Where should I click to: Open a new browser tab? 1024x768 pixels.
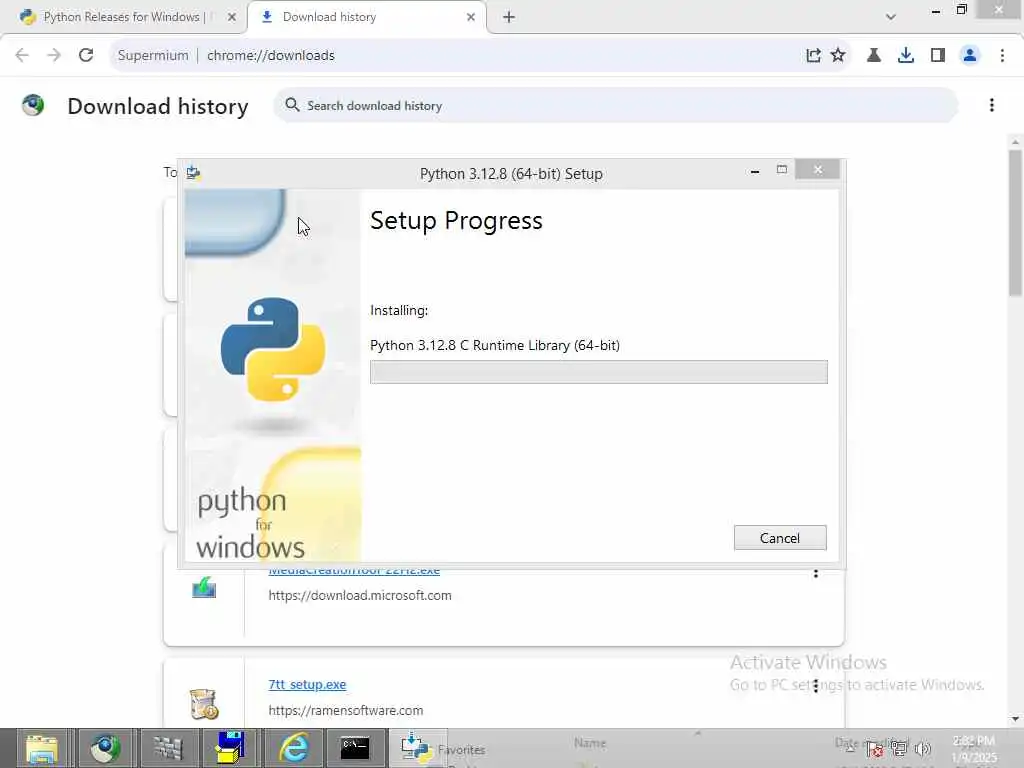tap(509, 17)
